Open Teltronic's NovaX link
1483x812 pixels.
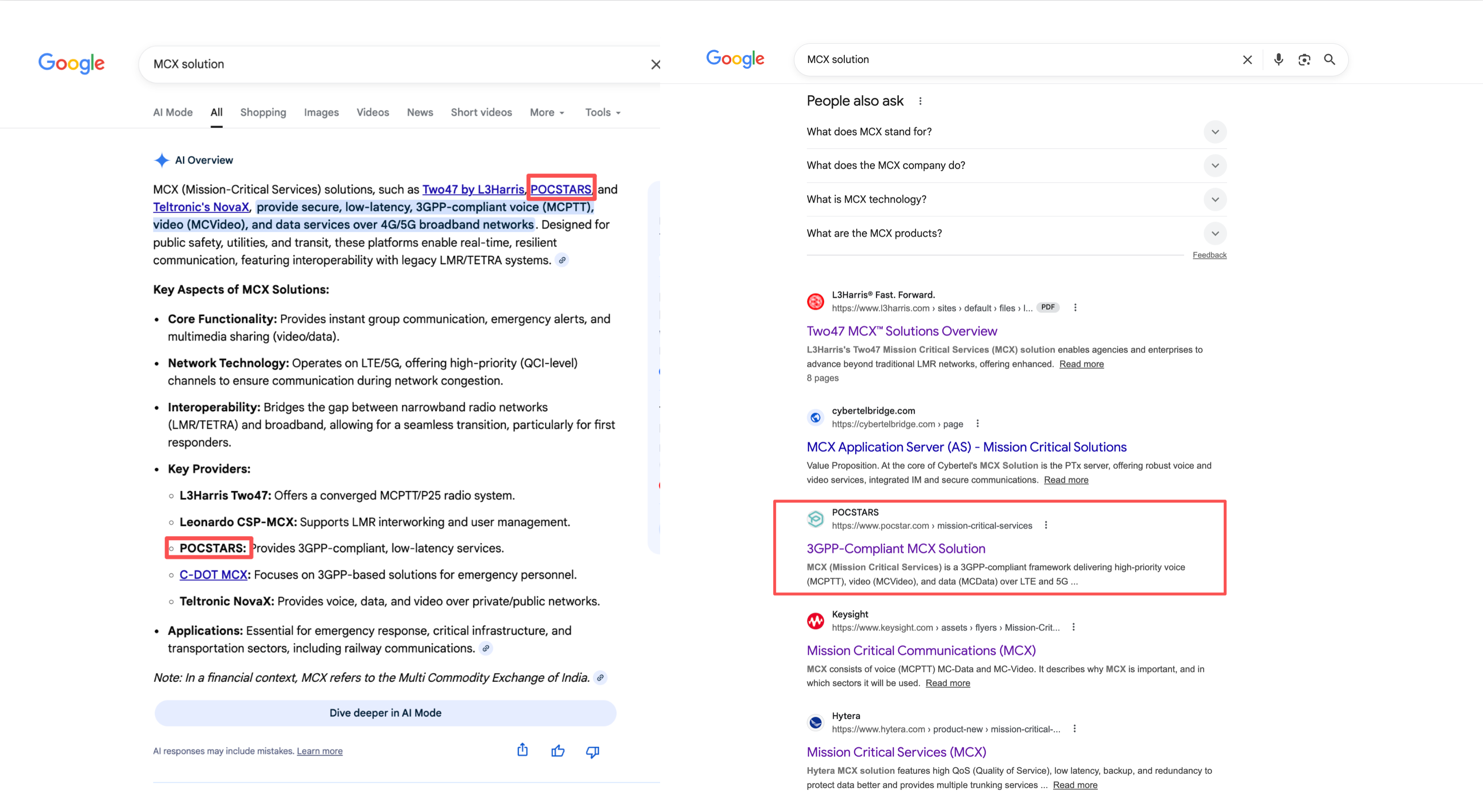(201, 207)
